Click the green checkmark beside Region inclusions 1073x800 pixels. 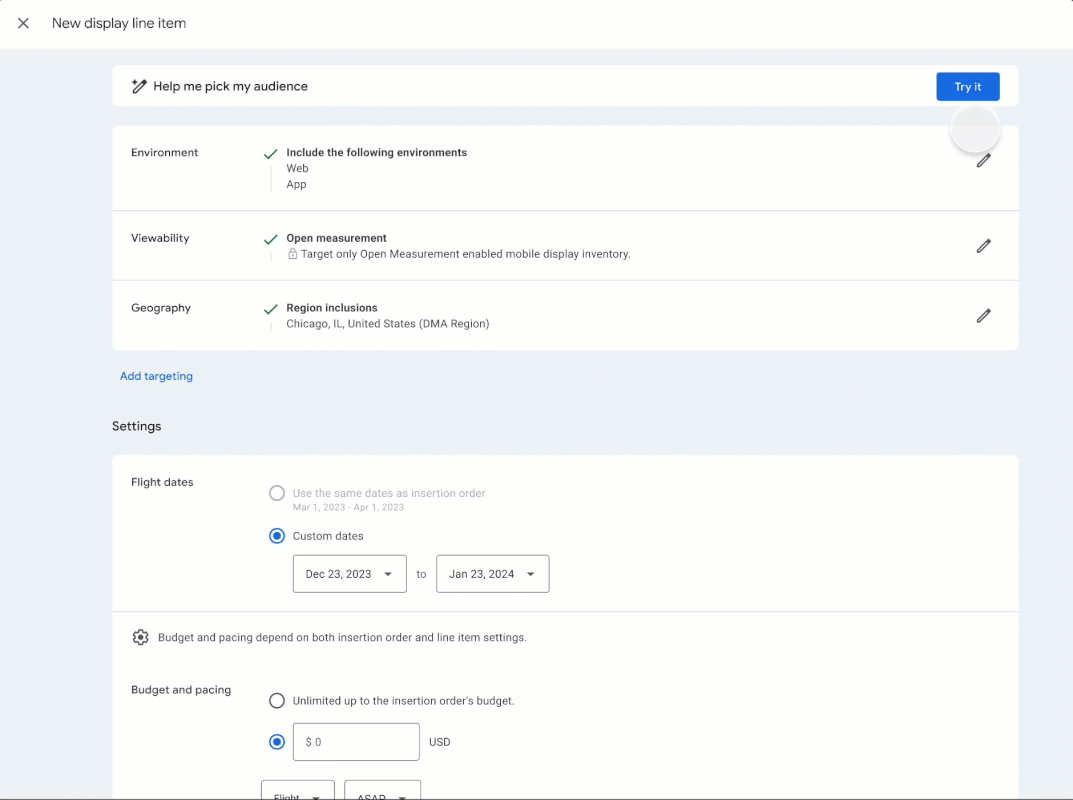coord(271,309)
